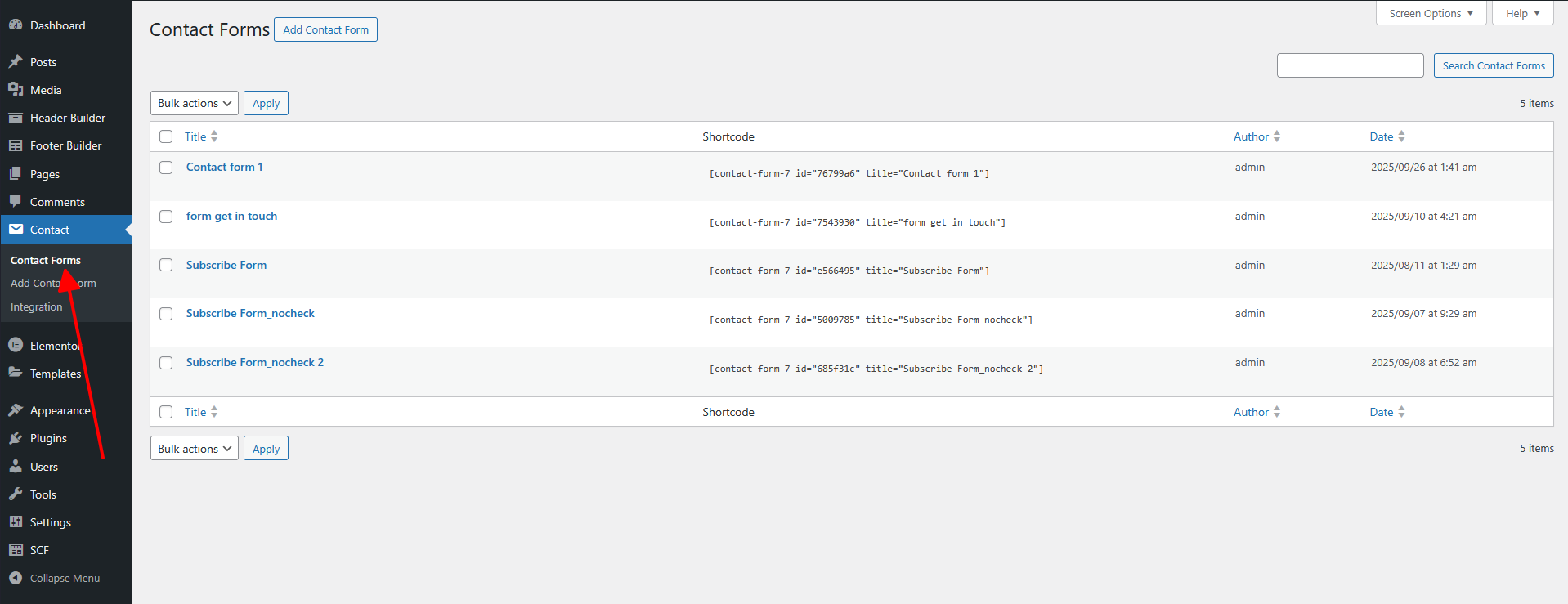Viewport: 1568px width, 604px height.
Task: Expand the Screen Options panel
Action: point(1431,13)
